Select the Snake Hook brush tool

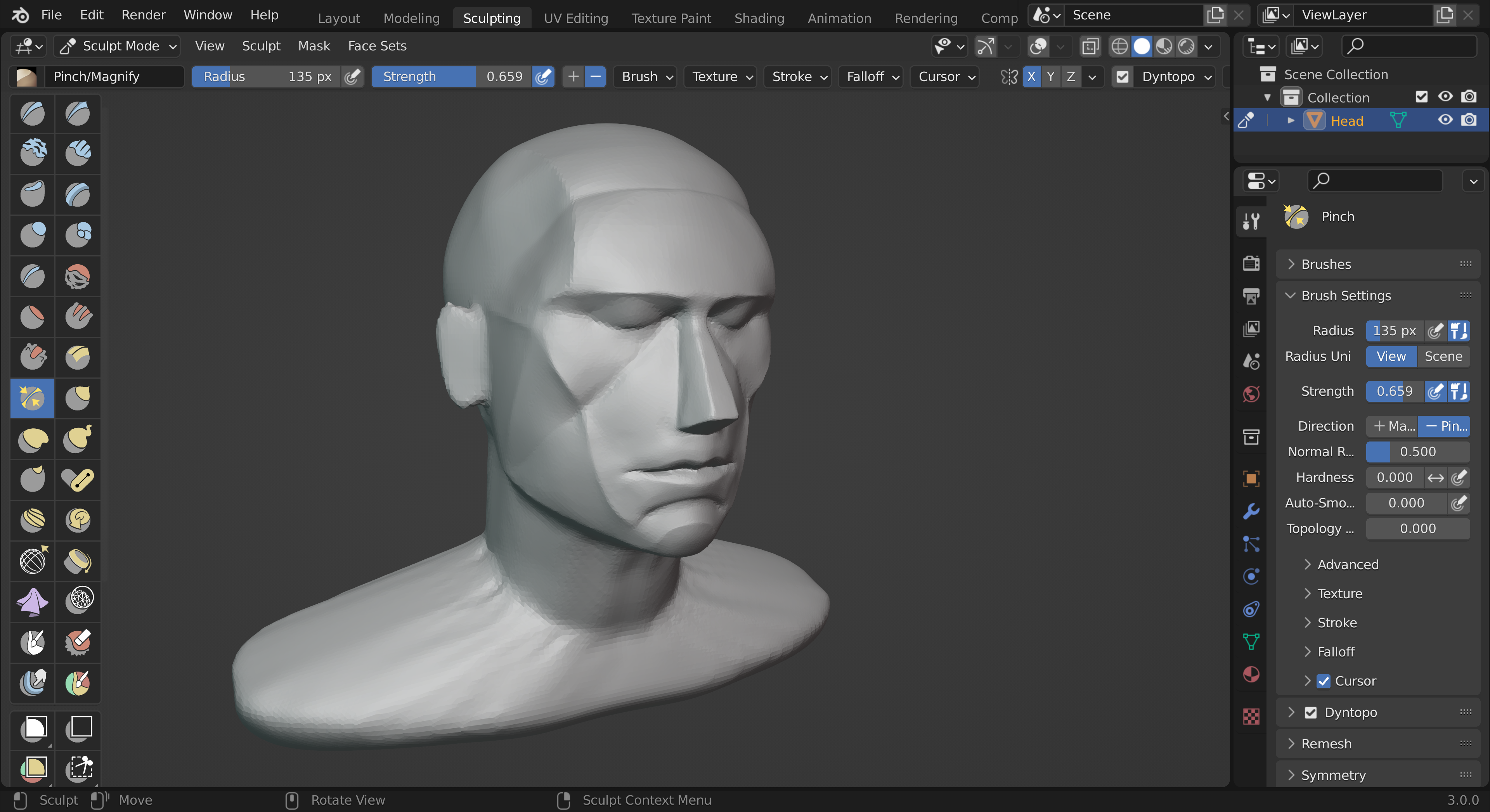pyautogui.click(x=78, y=439)
